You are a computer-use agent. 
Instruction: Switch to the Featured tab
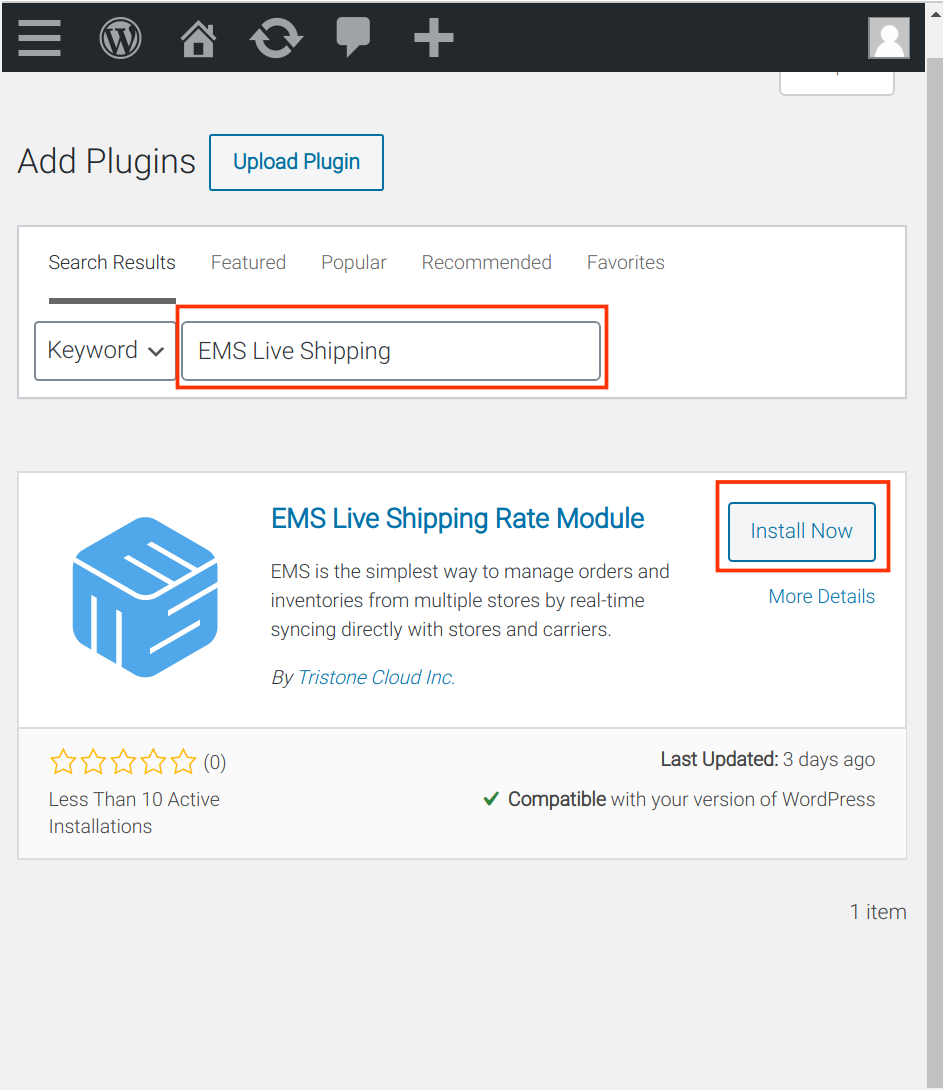pyautogui.click(x=248, y=263)
